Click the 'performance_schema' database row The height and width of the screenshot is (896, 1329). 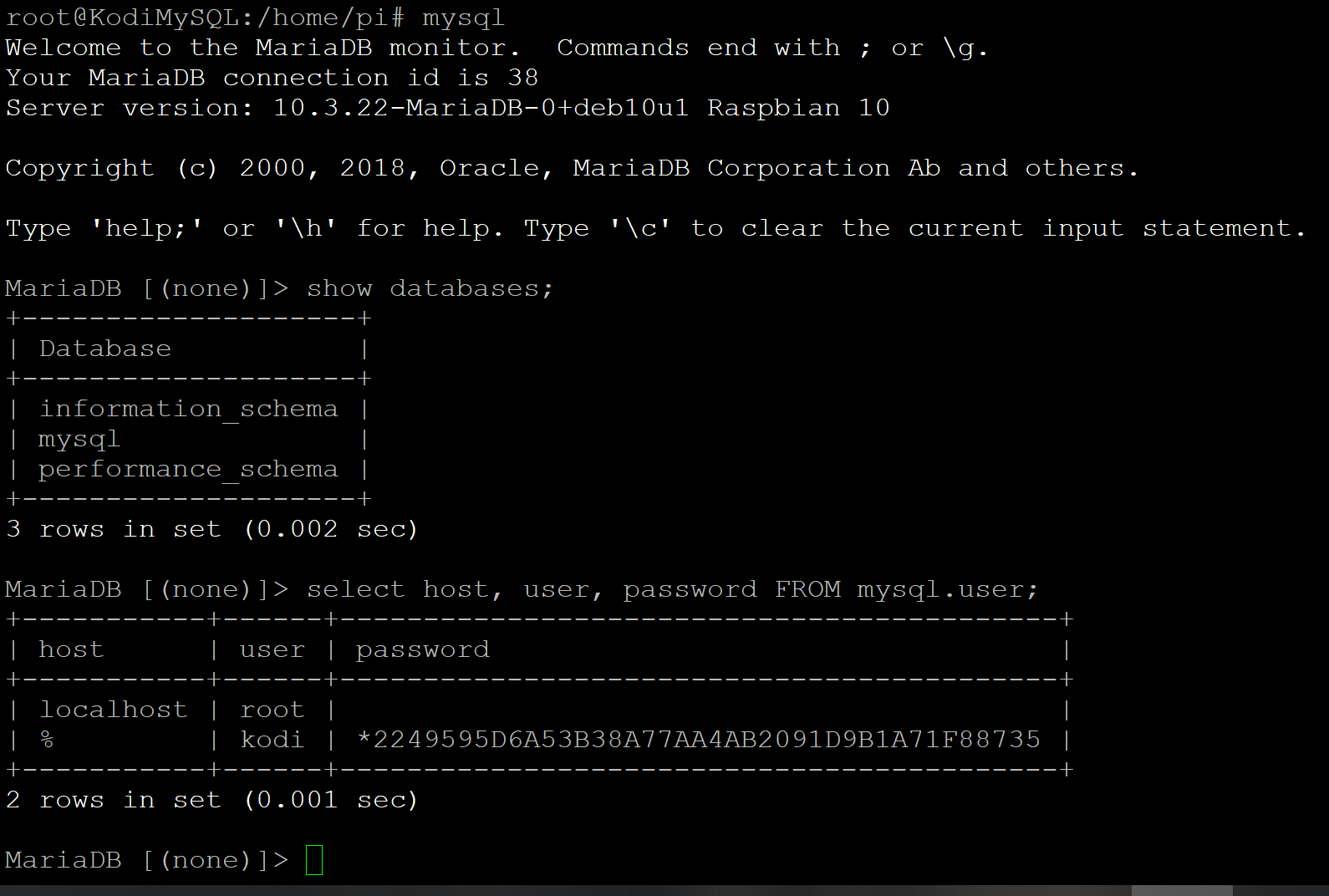[x=188, y=470]
